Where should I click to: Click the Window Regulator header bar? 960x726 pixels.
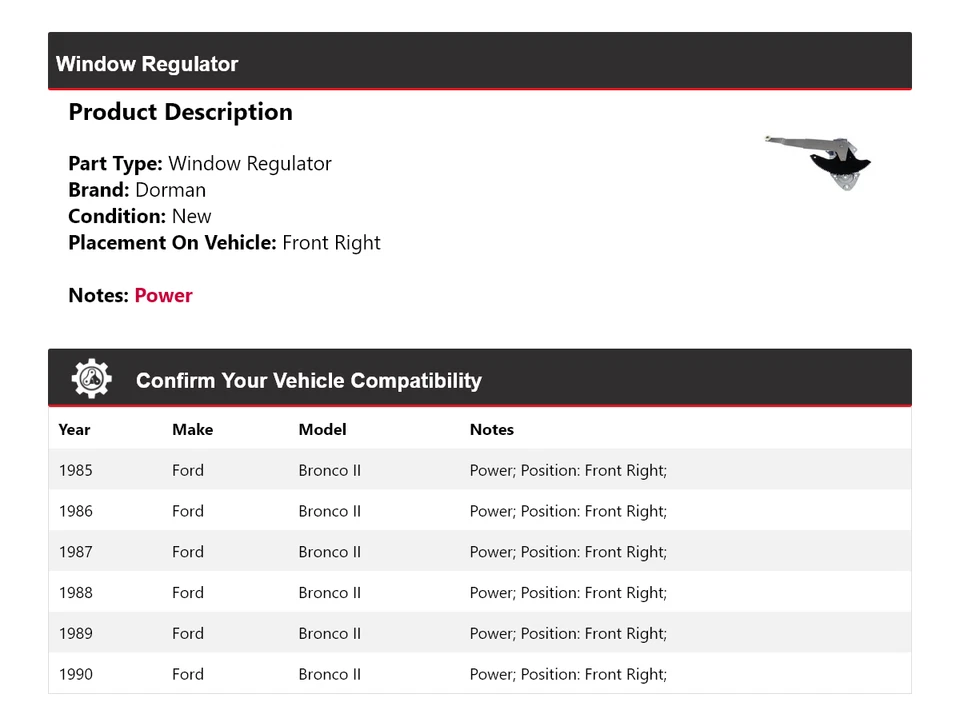pos(480,61)
